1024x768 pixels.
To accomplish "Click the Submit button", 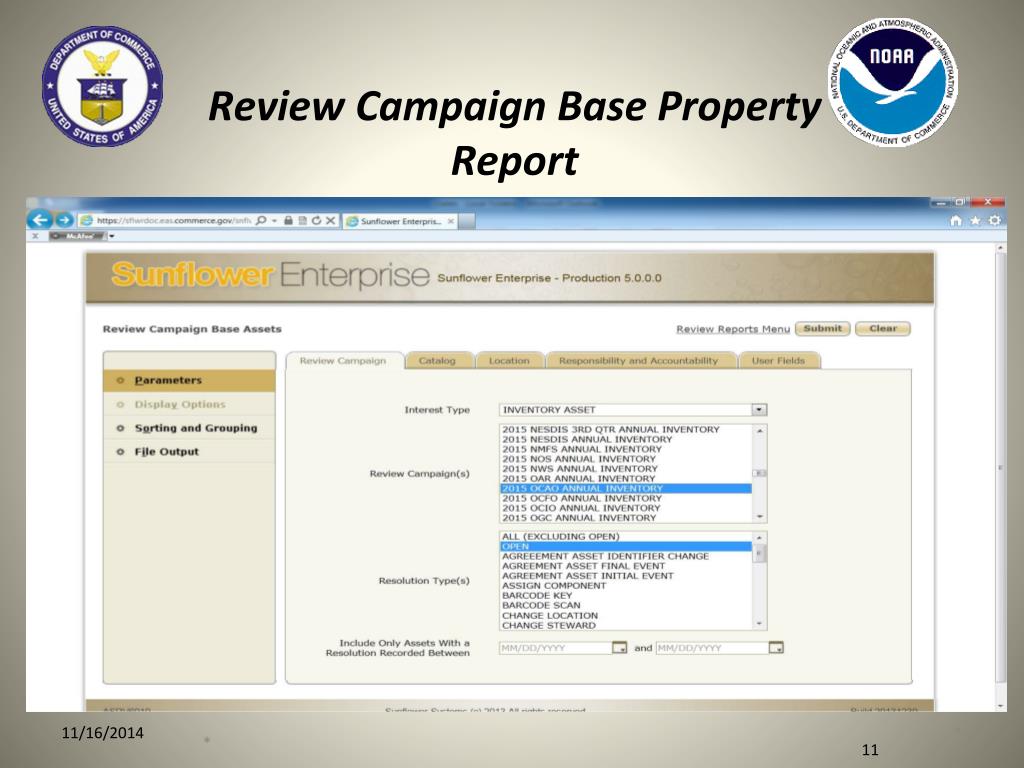I will [822, 328].
